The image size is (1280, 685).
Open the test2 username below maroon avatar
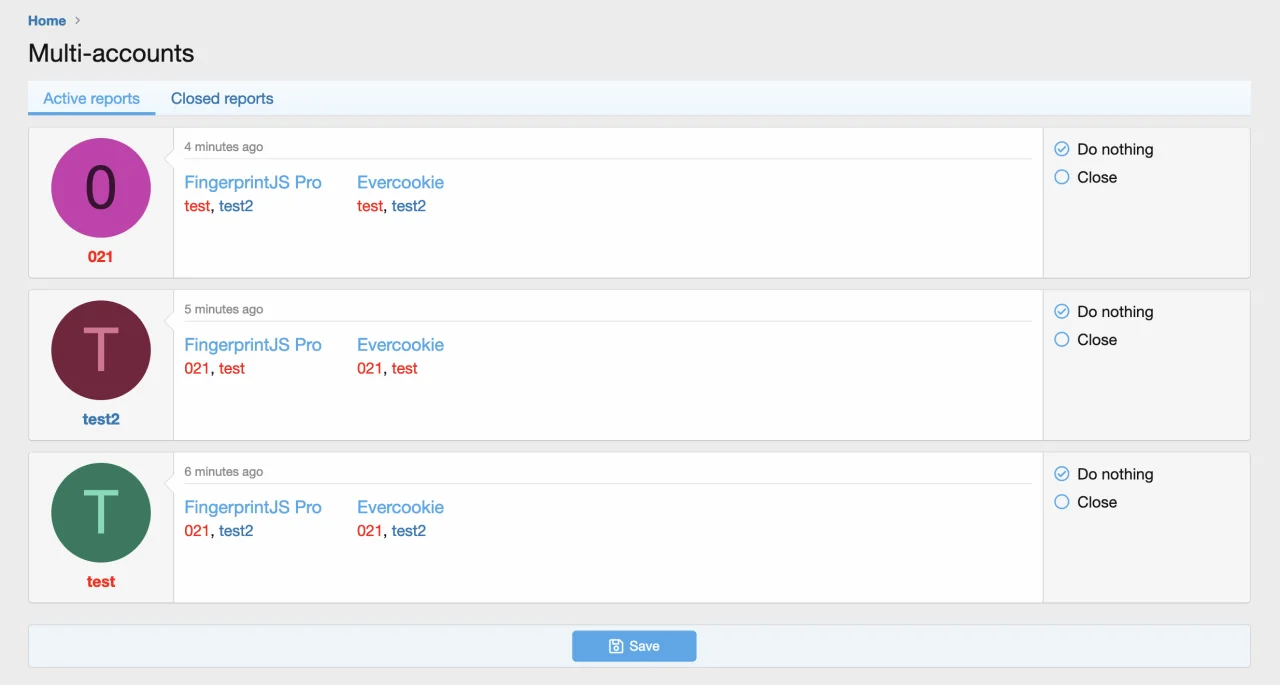pos(101,419)
